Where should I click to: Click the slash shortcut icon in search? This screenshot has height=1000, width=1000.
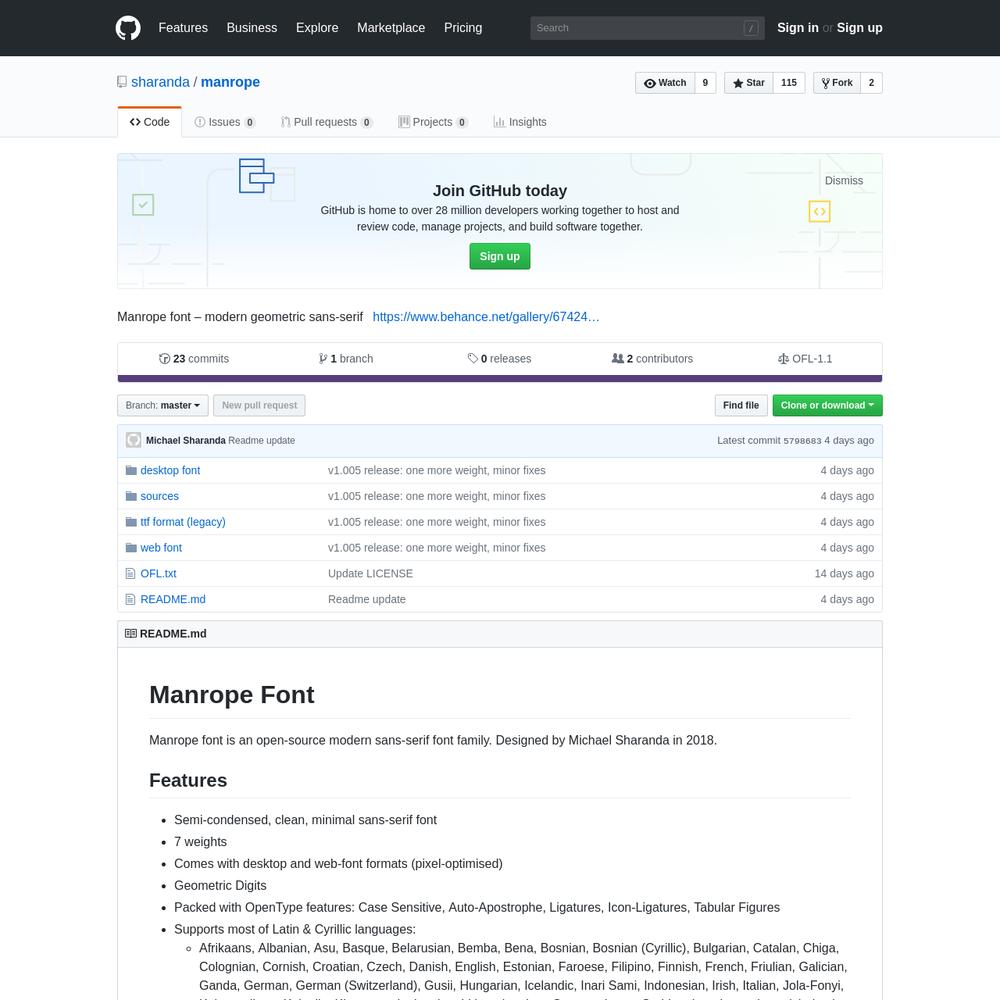[751, 28]
